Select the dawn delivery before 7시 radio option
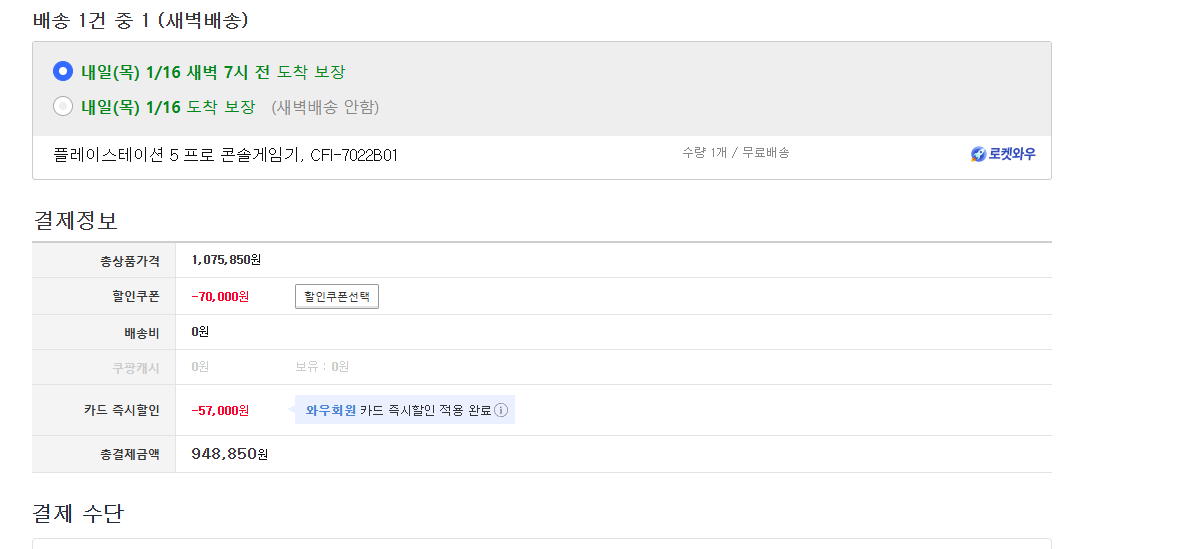Viewport: 1179px width, 549px height. click(x=63, y=71)
